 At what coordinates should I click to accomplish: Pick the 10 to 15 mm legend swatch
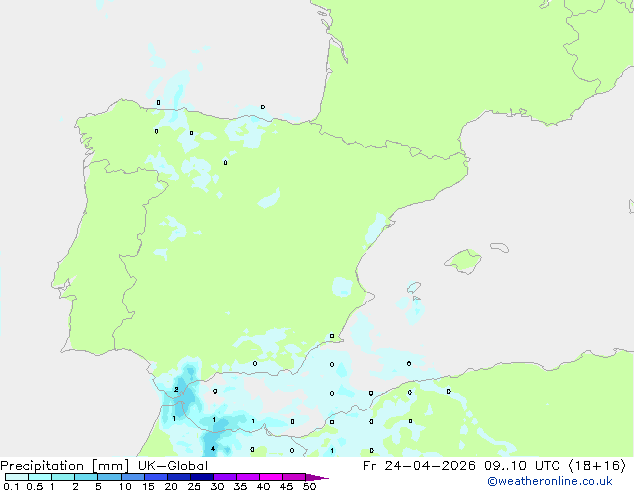pyautogui.click(x=132, y=477)
